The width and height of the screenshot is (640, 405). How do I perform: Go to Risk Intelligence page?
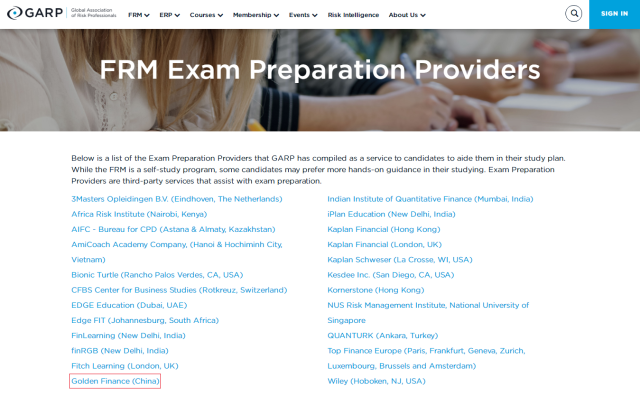coord(353,15)
